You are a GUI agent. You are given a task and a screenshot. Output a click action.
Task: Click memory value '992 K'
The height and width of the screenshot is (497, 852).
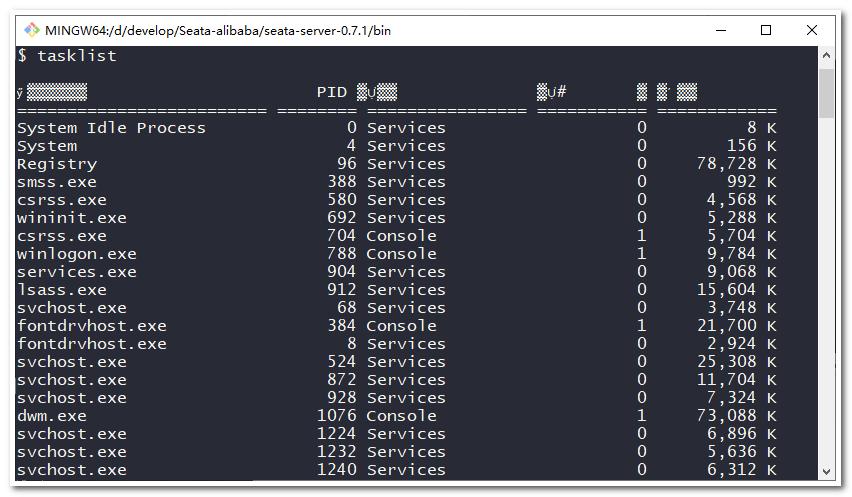[x=752, y=181]
